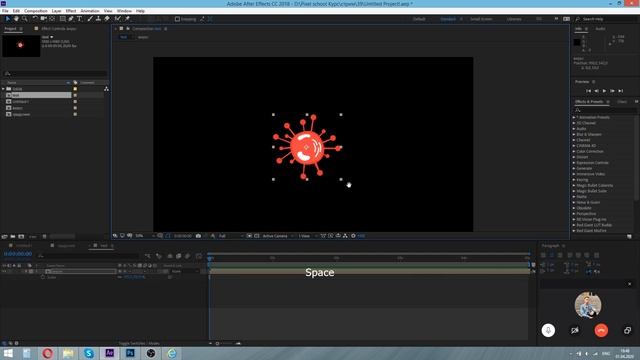Image resolution: width=640 pixels, height=360 pixels.
Task: Select the Hand tool
Action: click(x=16, y=19)
